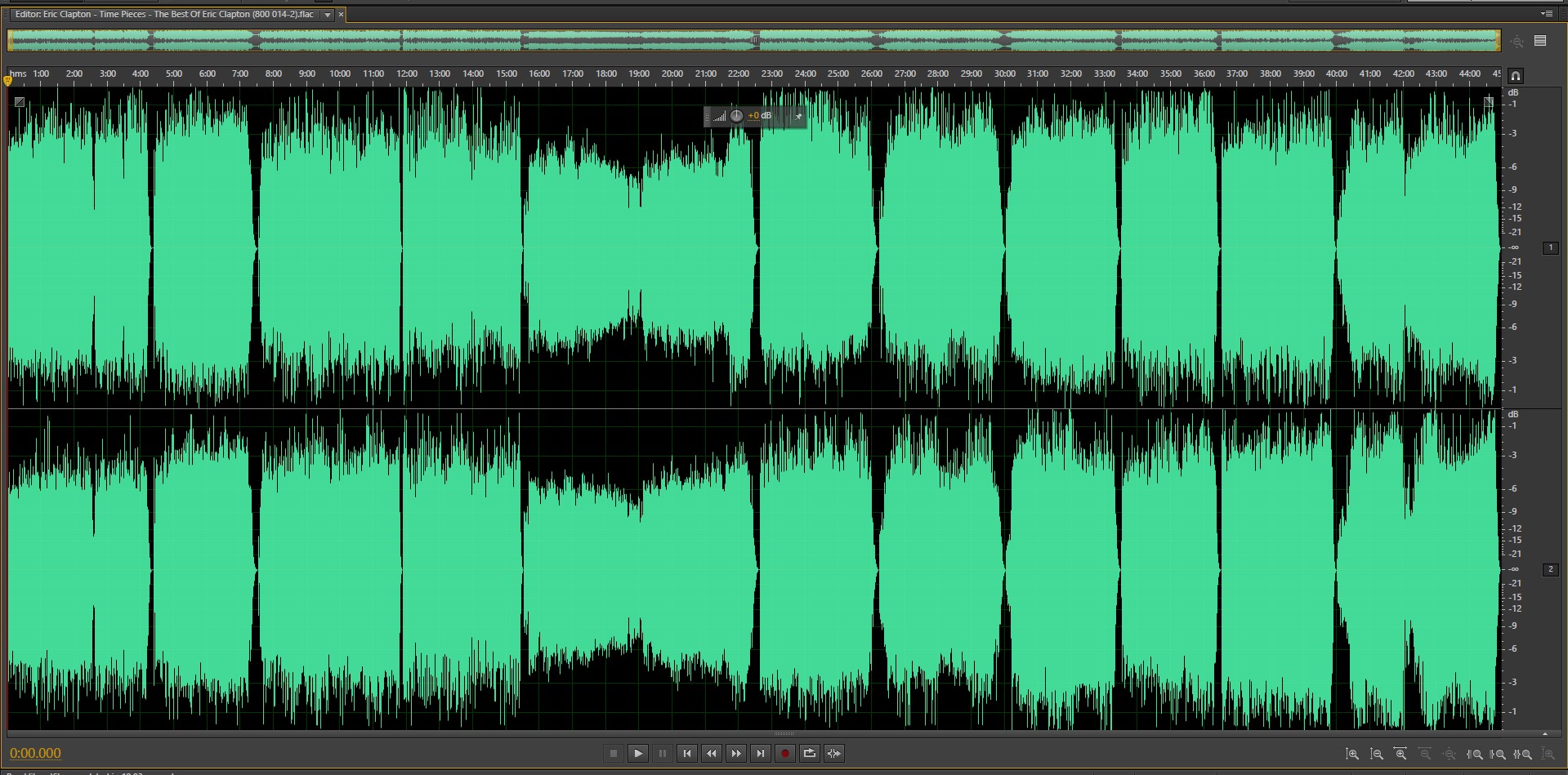Click the top-left fade in handle
1568x775 pixels.
click(x=20, y=102)
